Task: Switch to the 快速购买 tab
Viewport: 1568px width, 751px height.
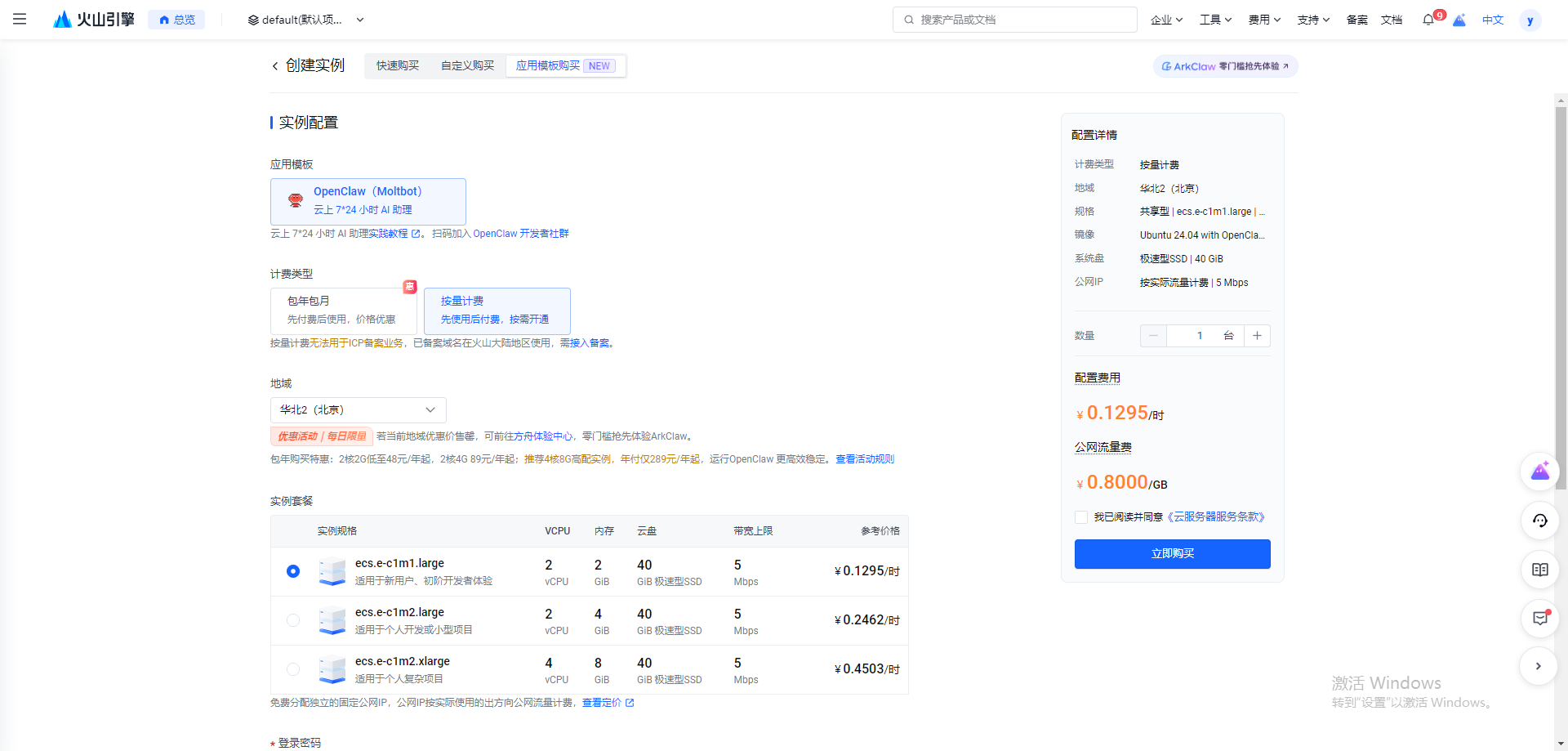Action: coord(398,65)
